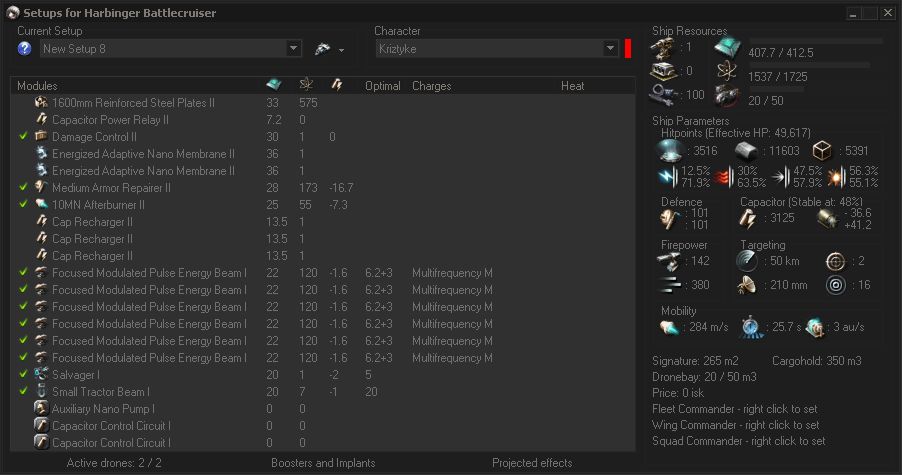Sort by the Heat column header
This screenshot has height=475, width=902.
coord(572,86)
